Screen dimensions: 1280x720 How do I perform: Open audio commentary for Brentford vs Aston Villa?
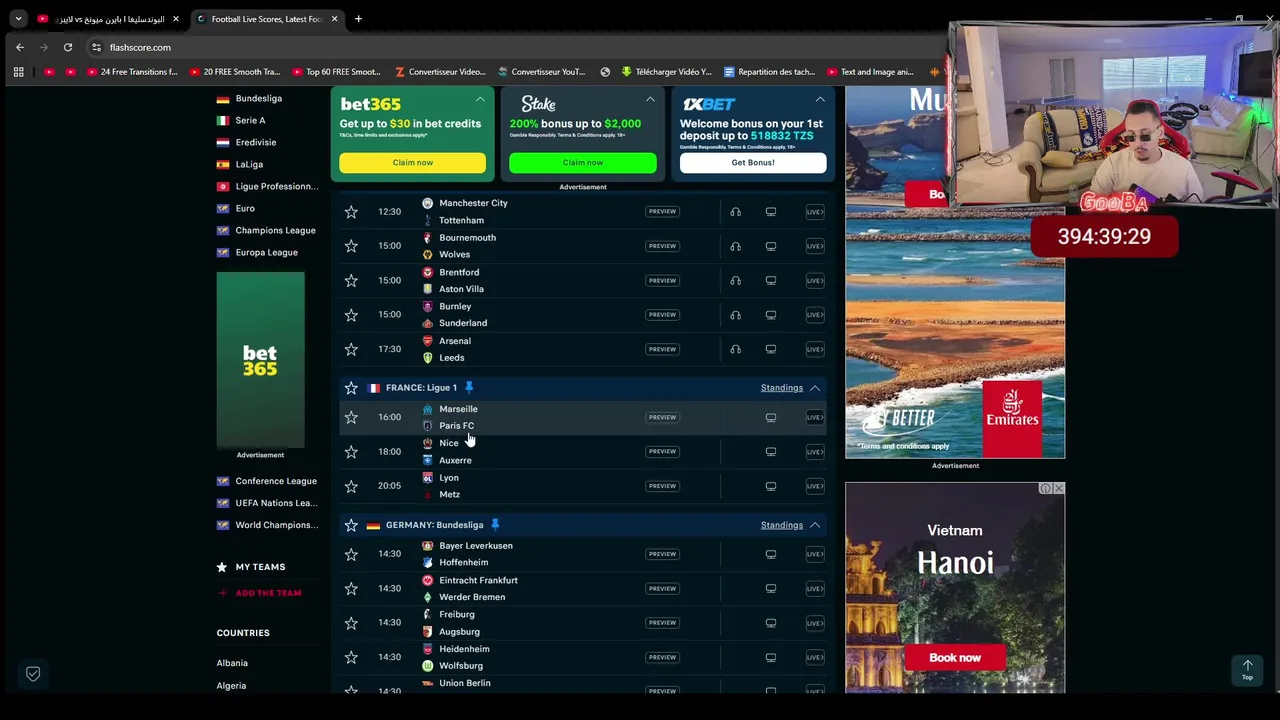735,281
